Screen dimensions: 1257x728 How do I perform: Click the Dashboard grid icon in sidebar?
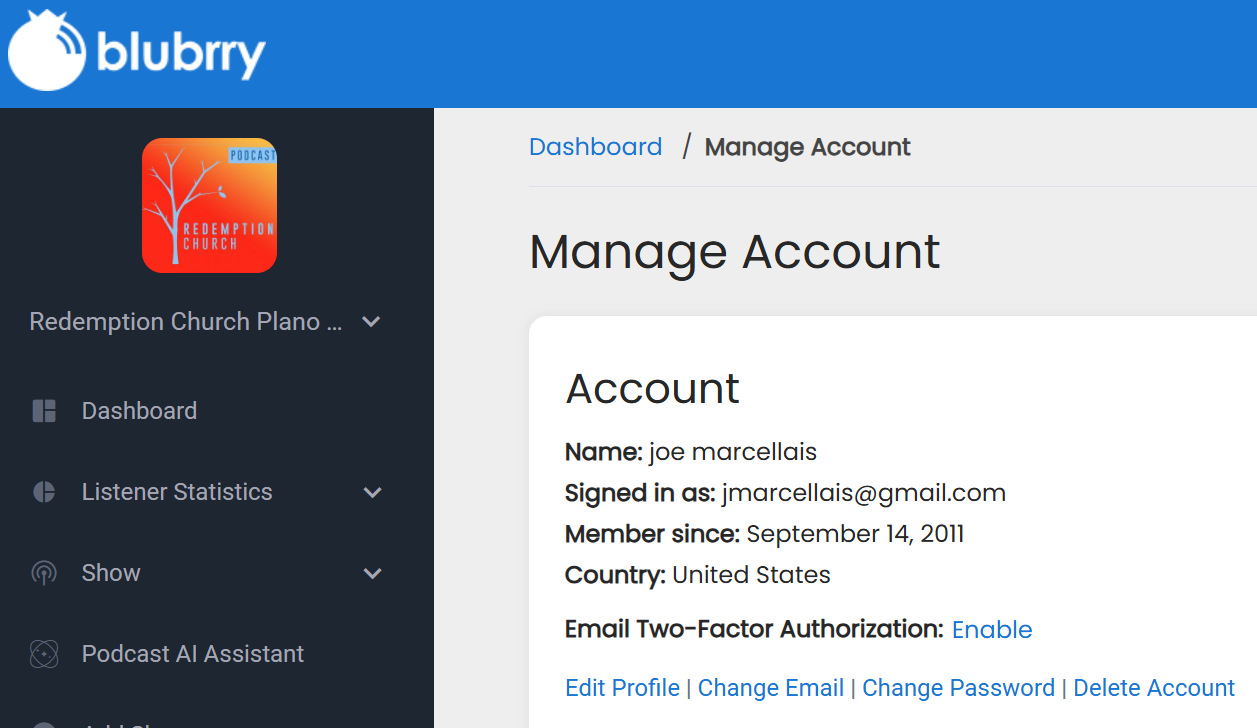click(x=44, y=411)
